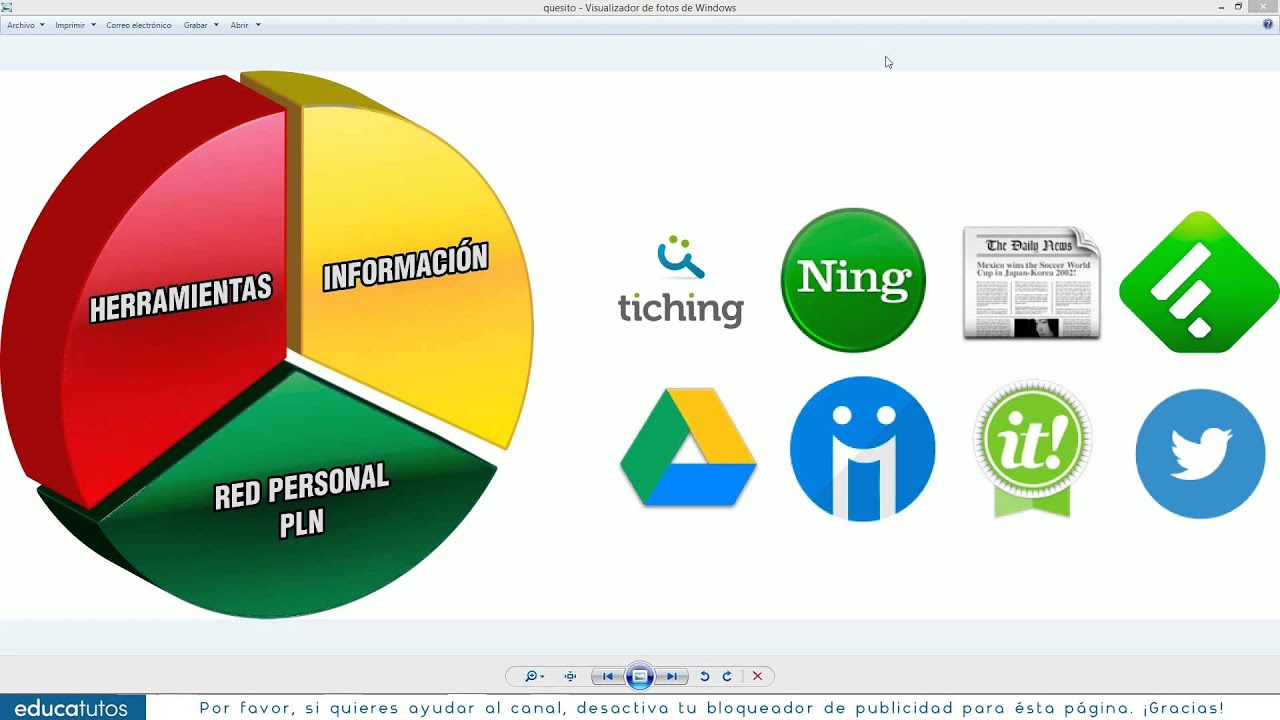
Task: Open the Grabar menu
Action: [x=201, y=25]
